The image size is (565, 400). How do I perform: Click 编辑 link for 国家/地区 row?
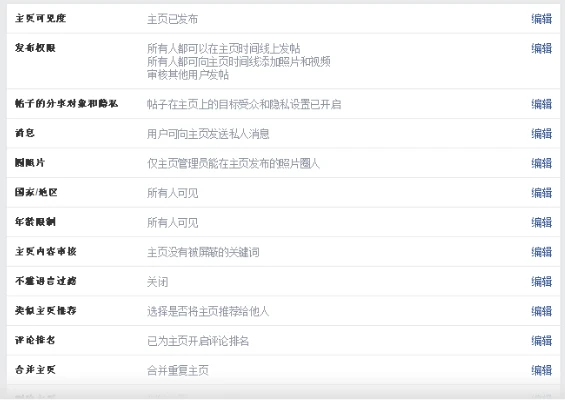click(542, 193)
